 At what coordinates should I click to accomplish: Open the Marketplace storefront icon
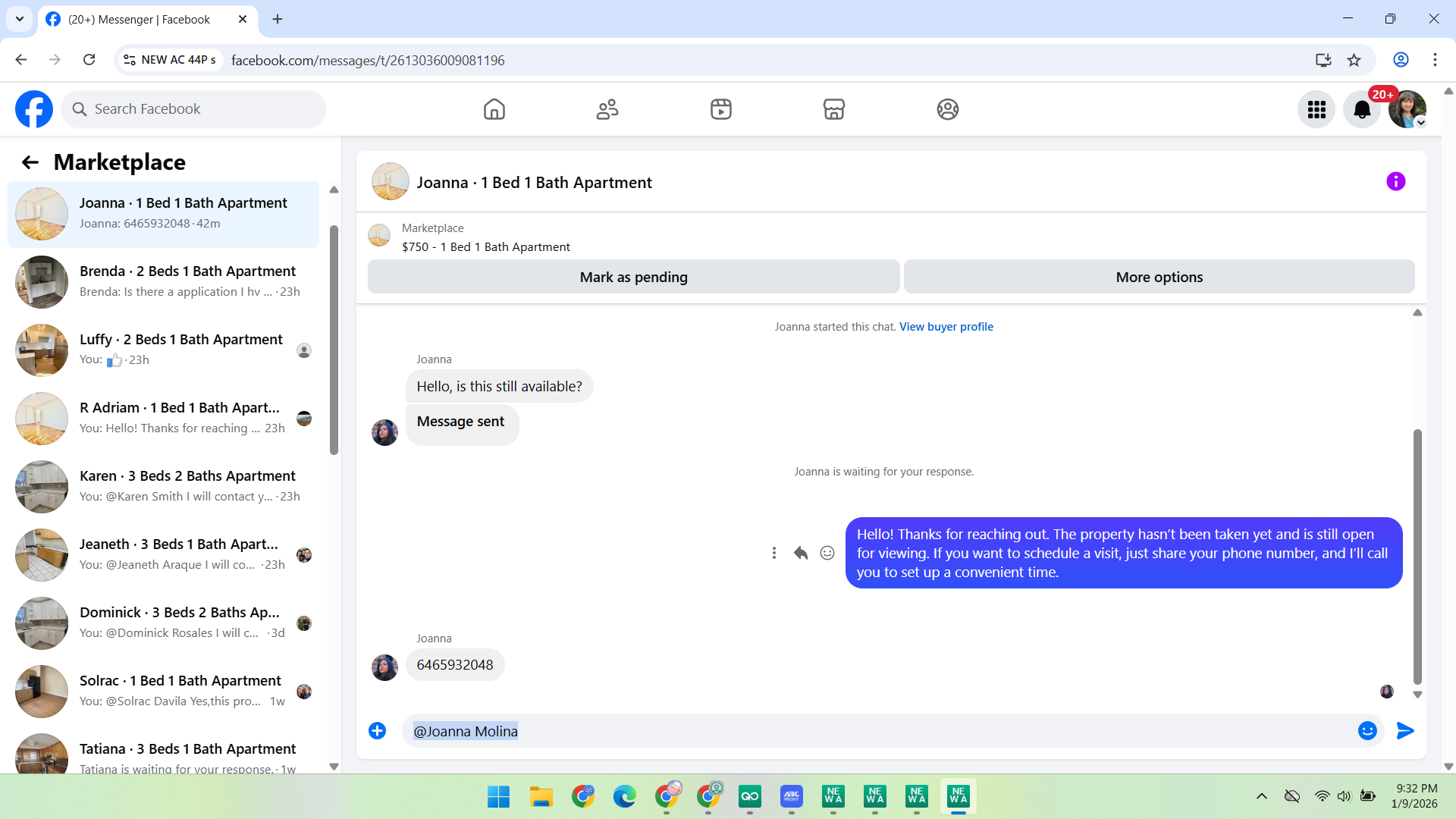[833, 109]
